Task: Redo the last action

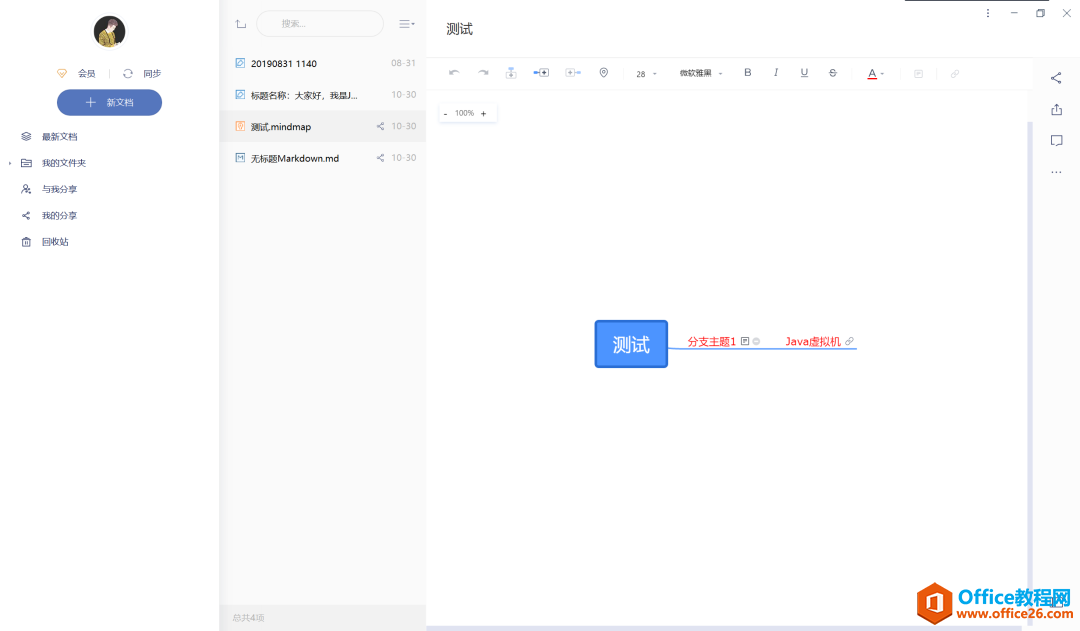Action: [483, 73]
